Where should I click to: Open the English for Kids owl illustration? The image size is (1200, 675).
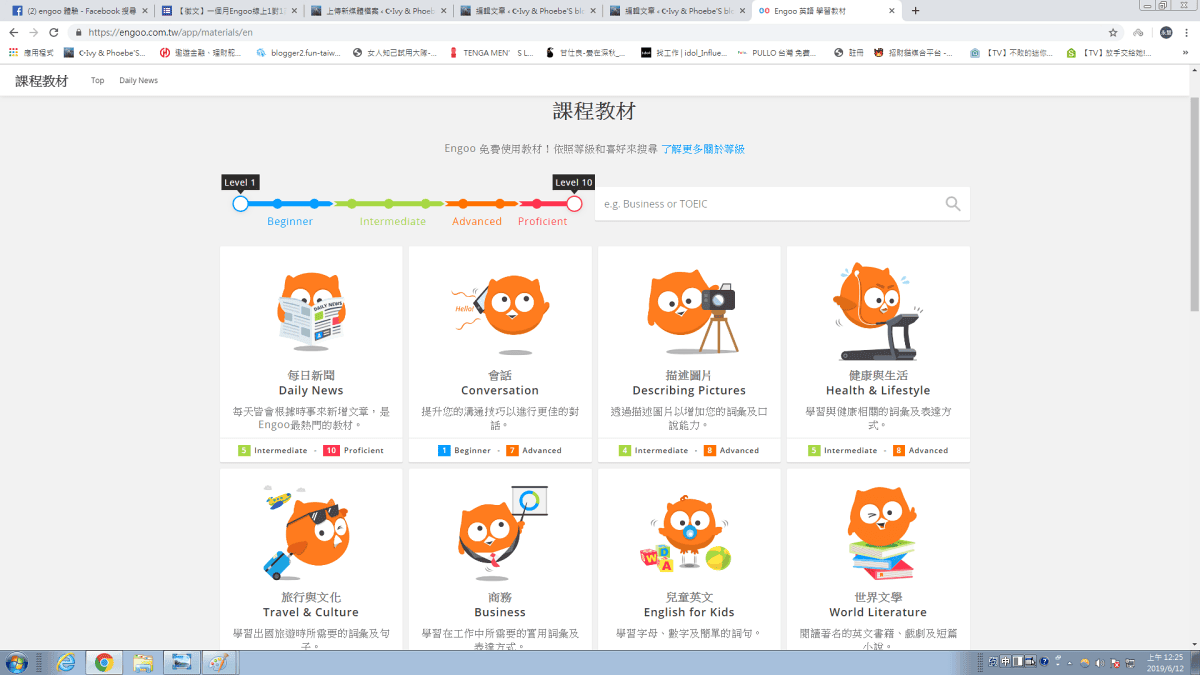click(688, 534)
